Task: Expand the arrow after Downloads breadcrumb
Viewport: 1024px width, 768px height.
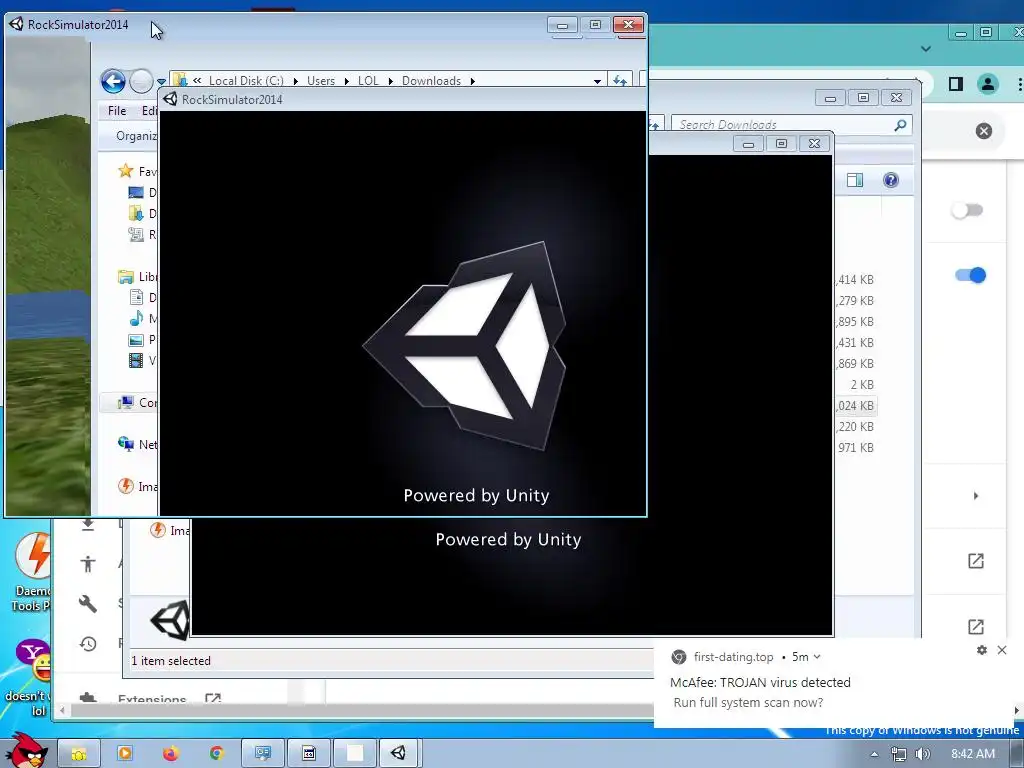Action: point(472,81)
